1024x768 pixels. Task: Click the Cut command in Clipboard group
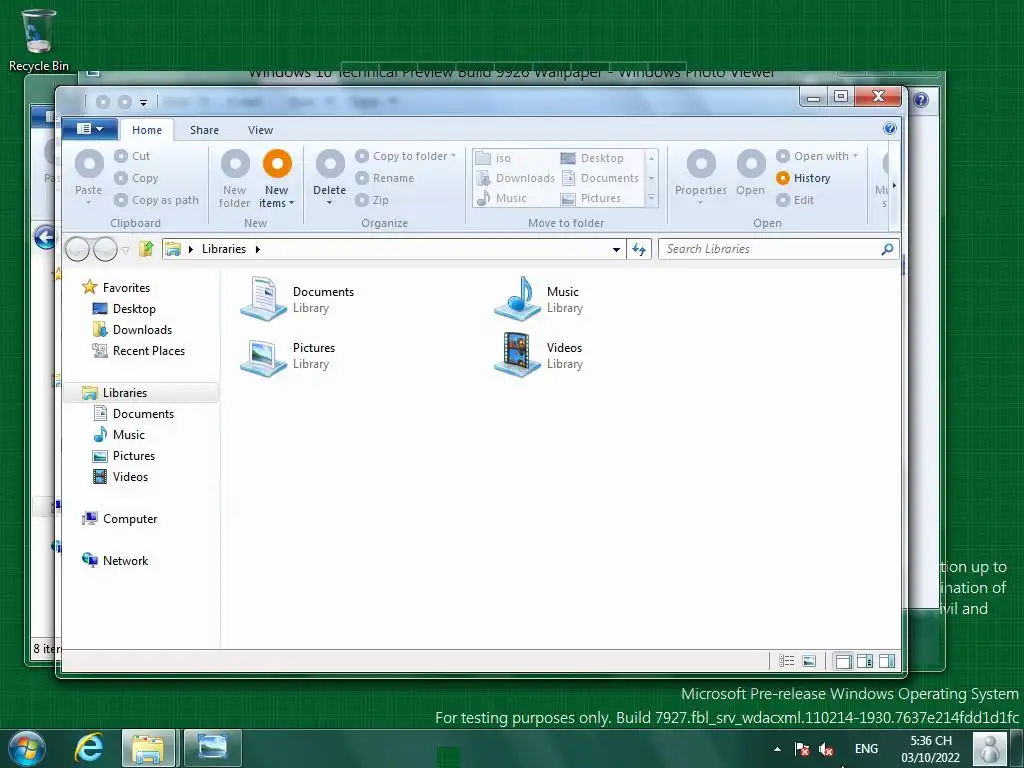click(x=132, y=156)
